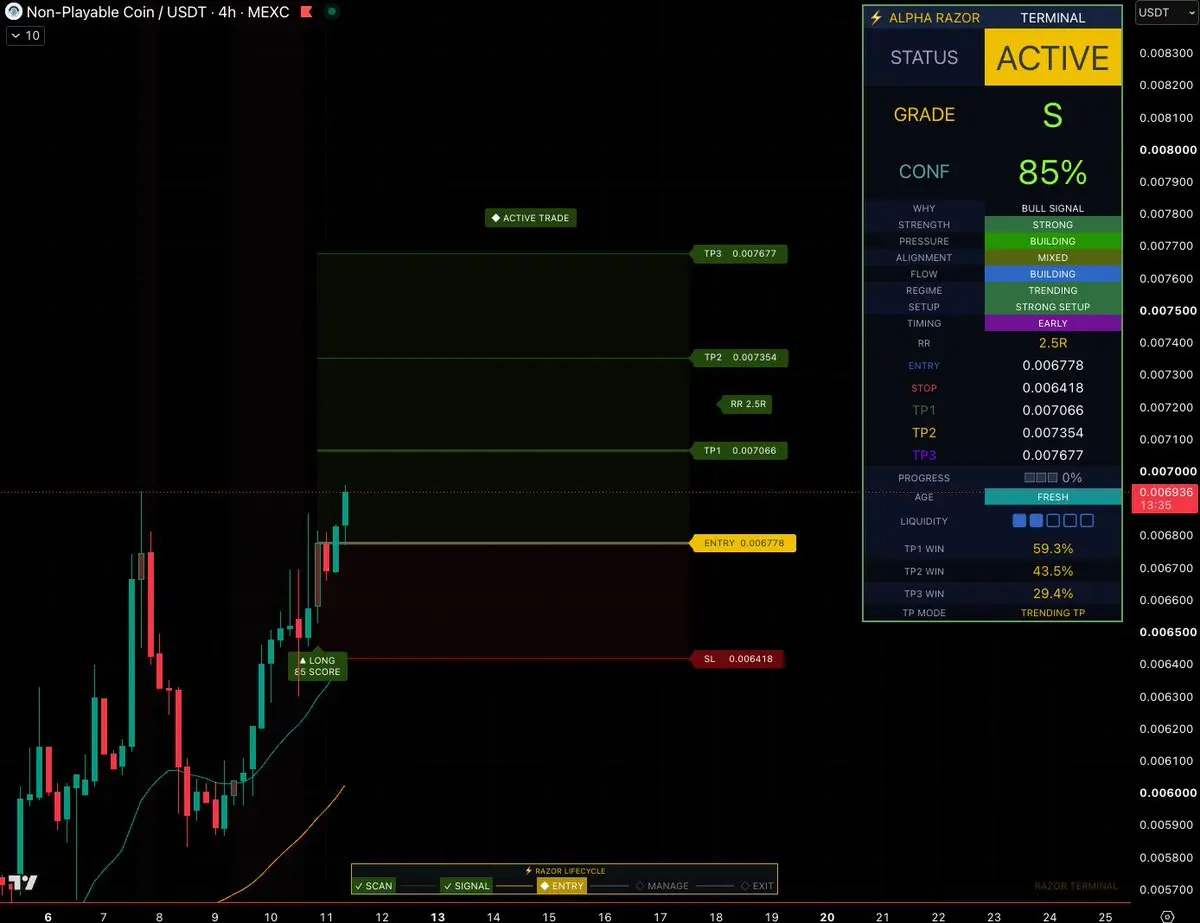The image size is (1200, 923).
Task: Click the terminal ENTRY value 0.006778
Action: (1053, 365)
